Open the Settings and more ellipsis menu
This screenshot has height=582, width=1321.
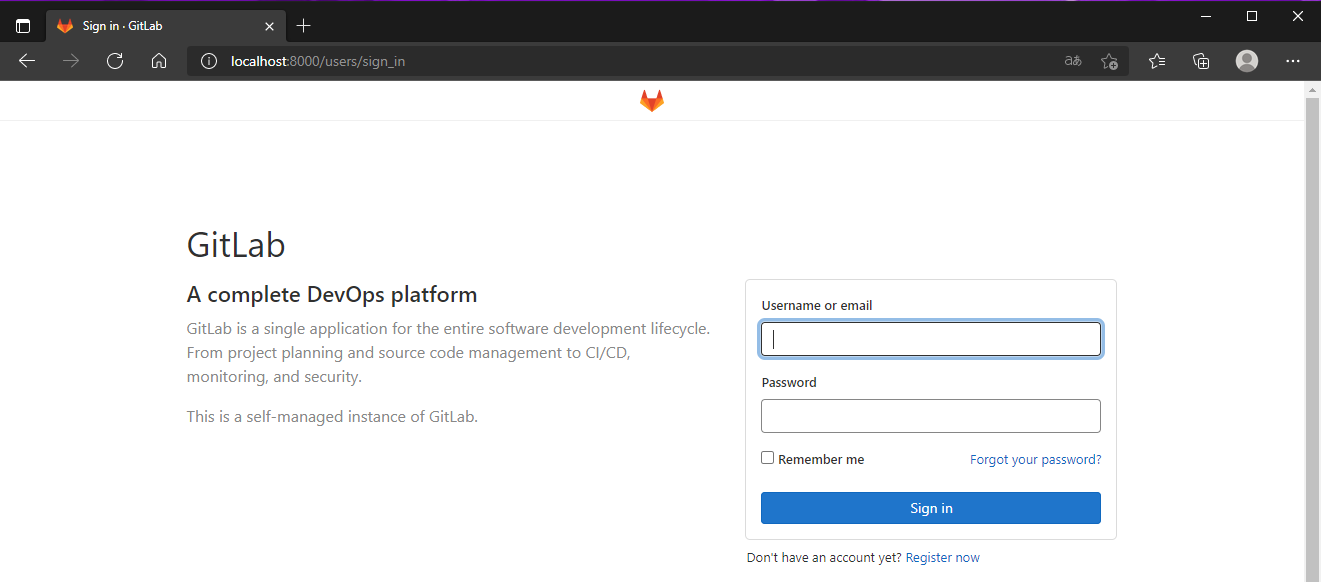pos(1293,61)
